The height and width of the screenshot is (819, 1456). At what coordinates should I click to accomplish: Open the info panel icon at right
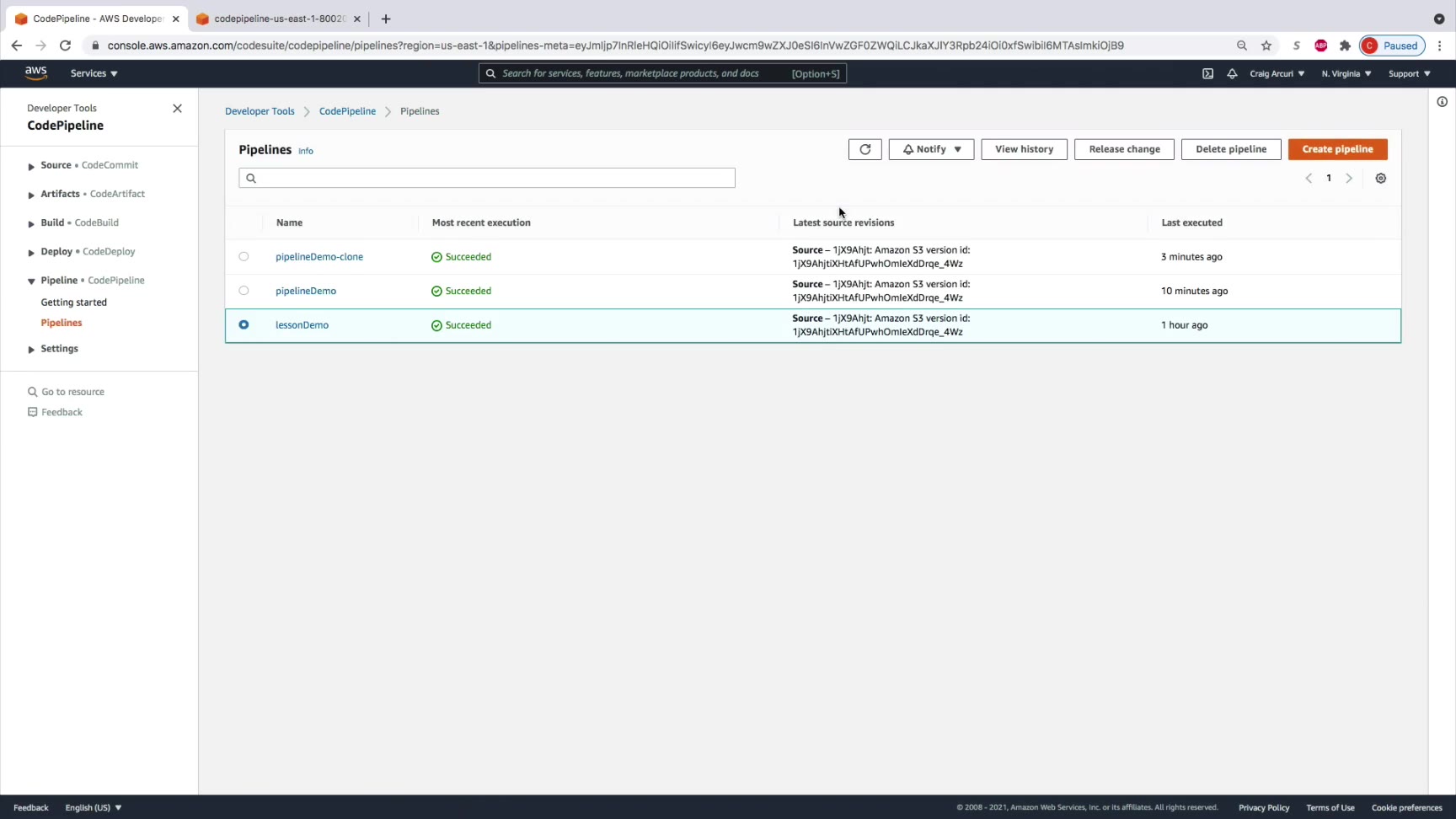click(x=1442, y=102)
